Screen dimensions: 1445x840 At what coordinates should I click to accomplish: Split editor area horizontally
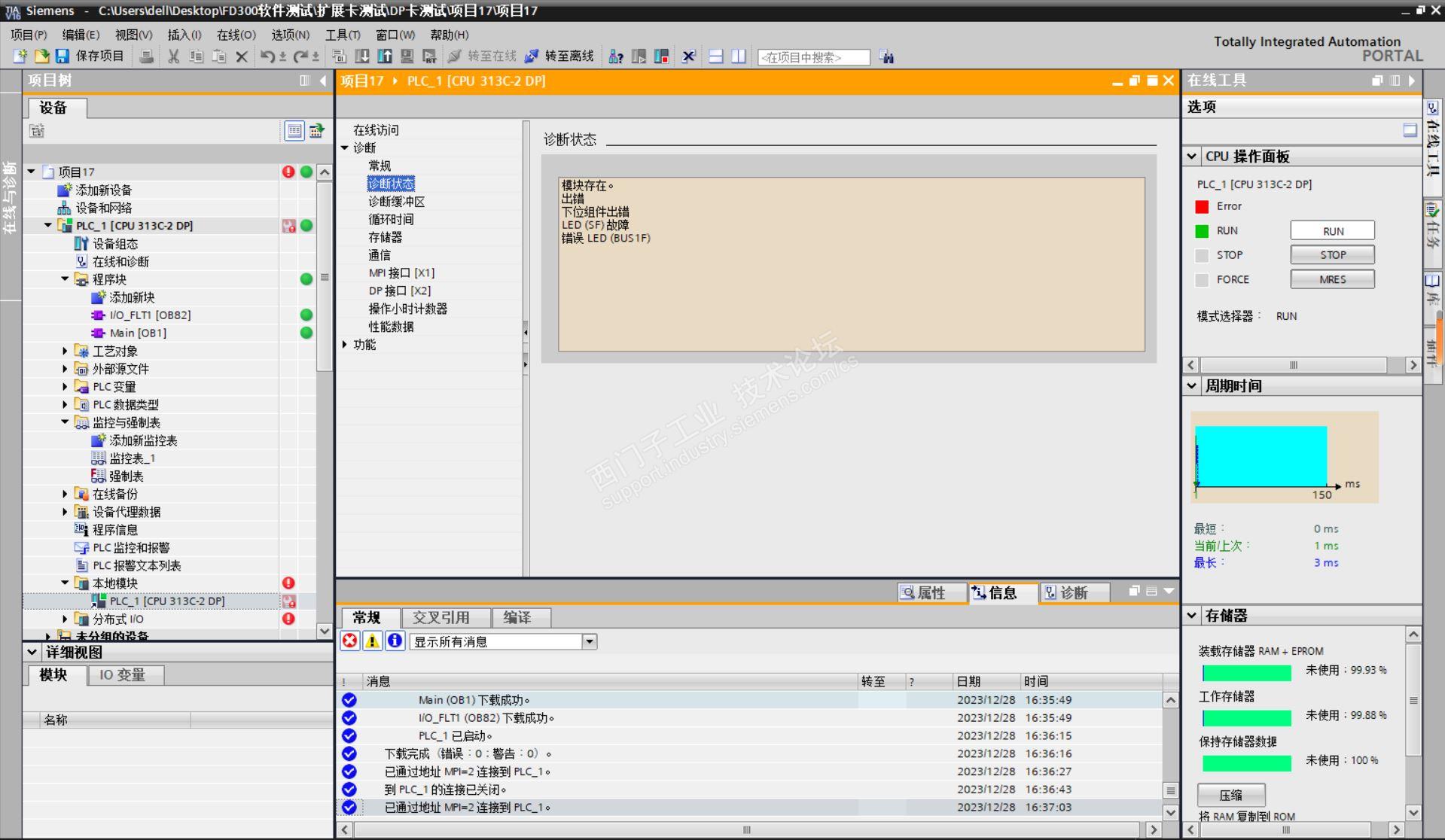coord(716,56)
